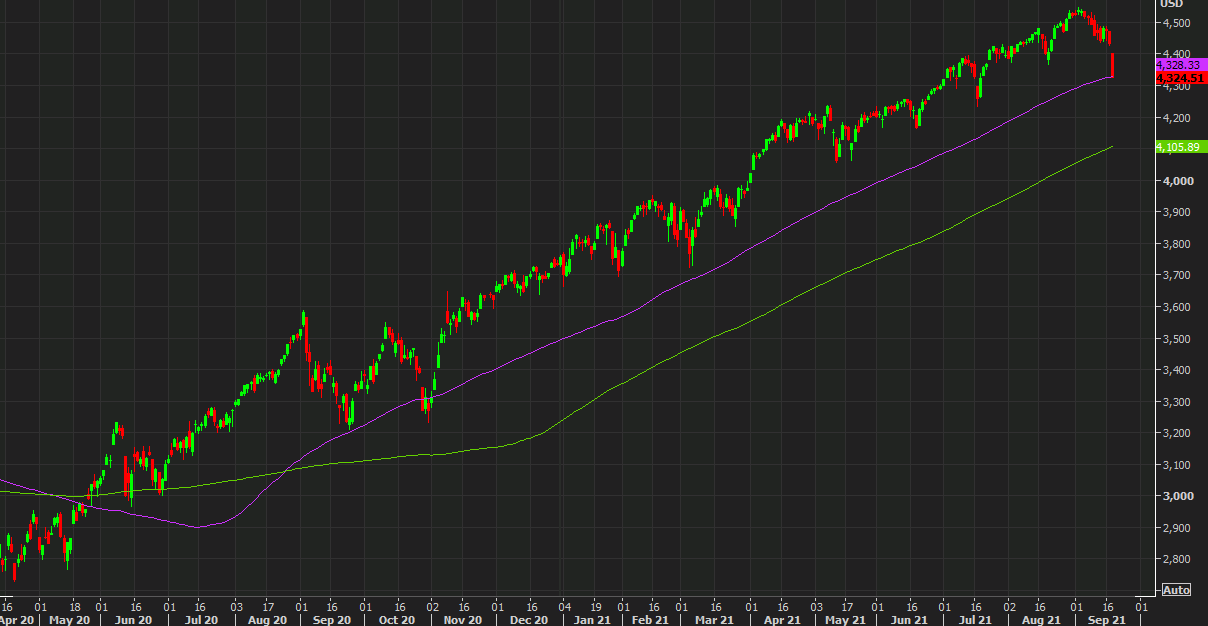1208x626 pixels.
Task: Click the 2,800 price axis label
Action: click(1174, 559)
